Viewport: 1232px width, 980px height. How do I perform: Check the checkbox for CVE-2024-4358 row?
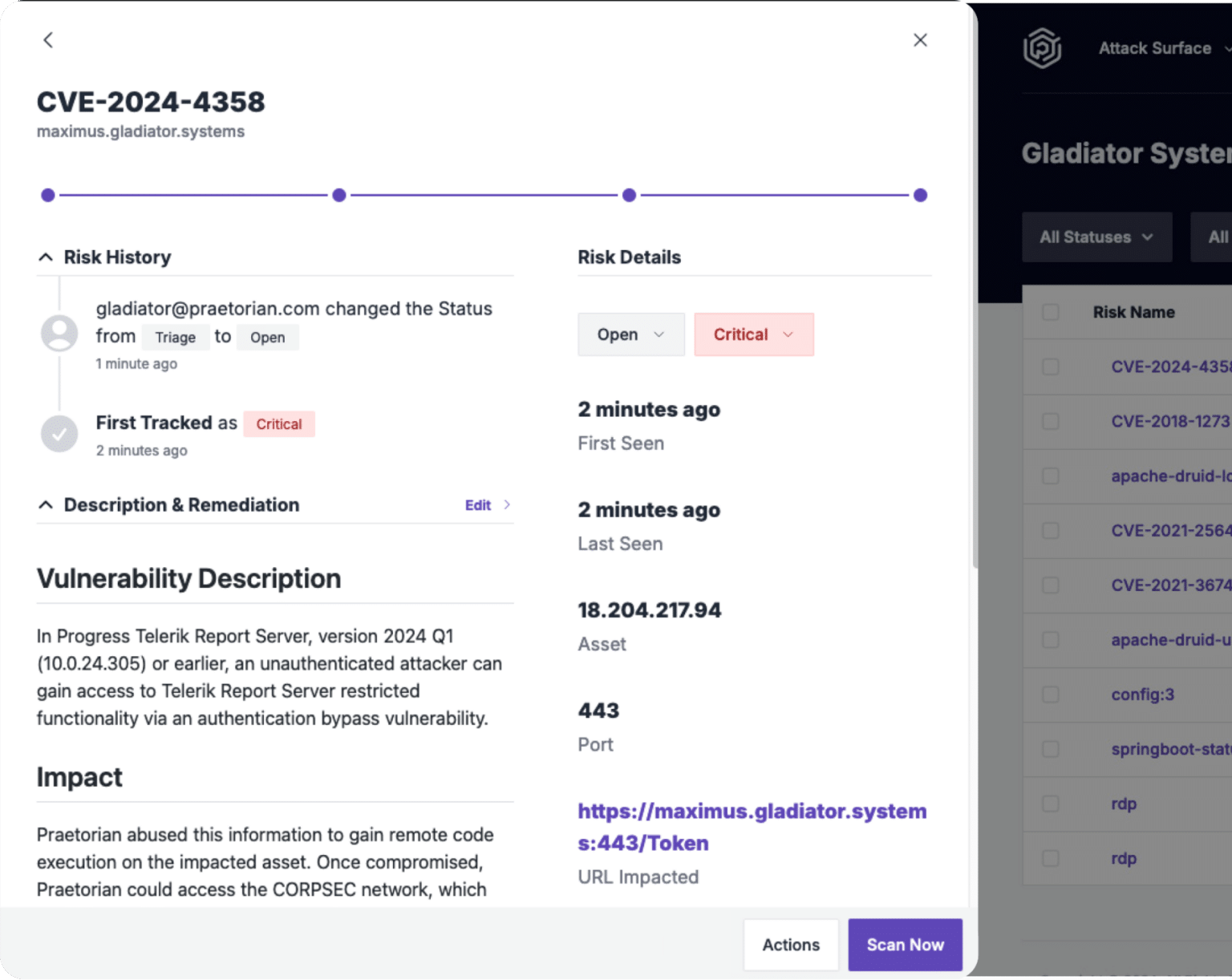[1051, 366]
